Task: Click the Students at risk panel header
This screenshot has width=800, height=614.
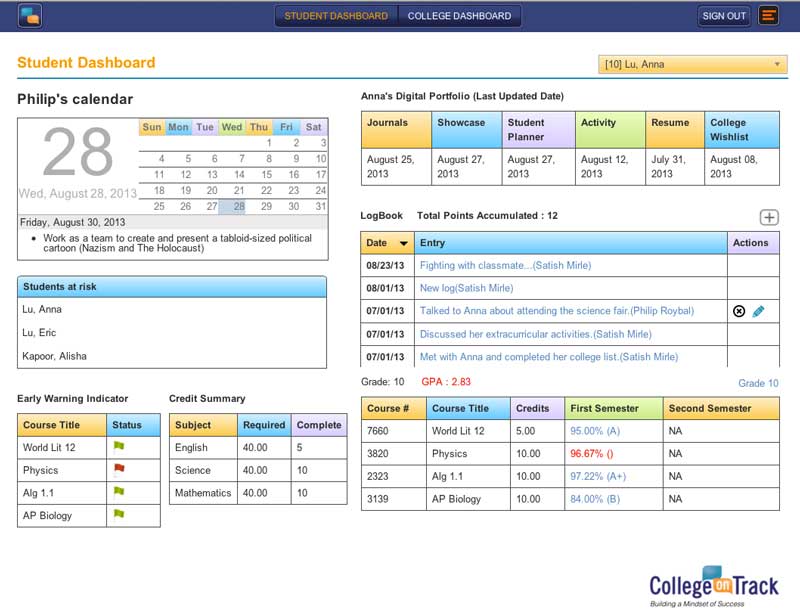Action: (x=172, y=287)
